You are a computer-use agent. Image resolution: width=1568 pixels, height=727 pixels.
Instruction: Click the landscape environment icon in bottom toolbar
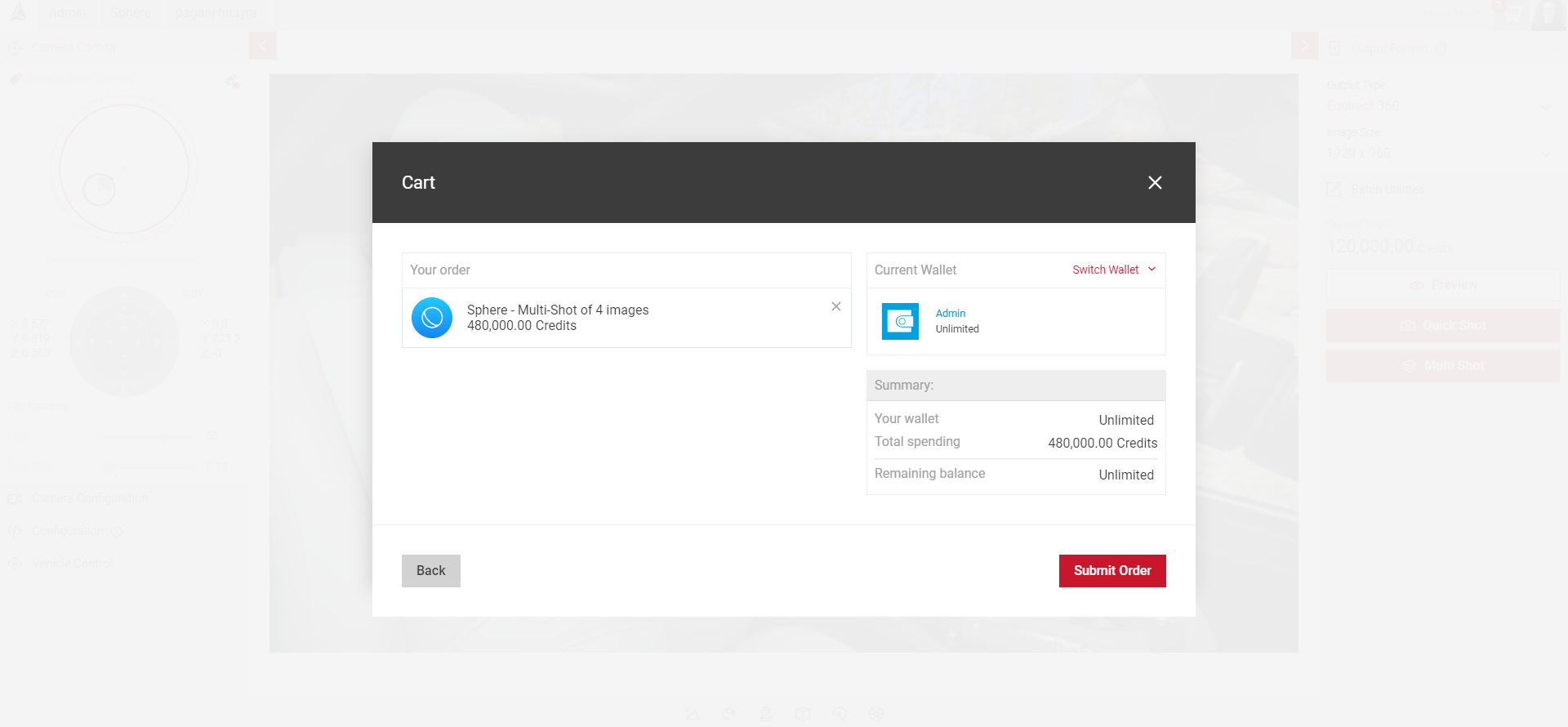click(693, 714)
